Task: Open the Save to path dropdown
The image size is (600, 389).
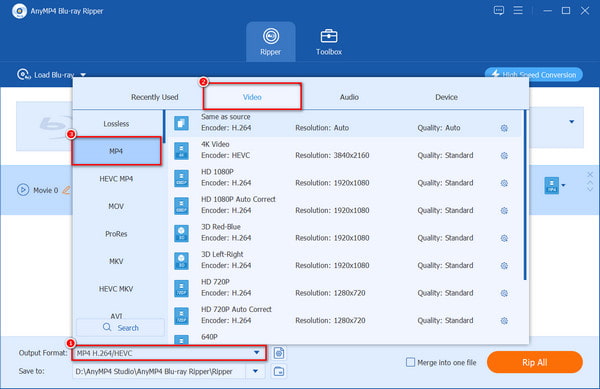Action: tap(255, 371)
